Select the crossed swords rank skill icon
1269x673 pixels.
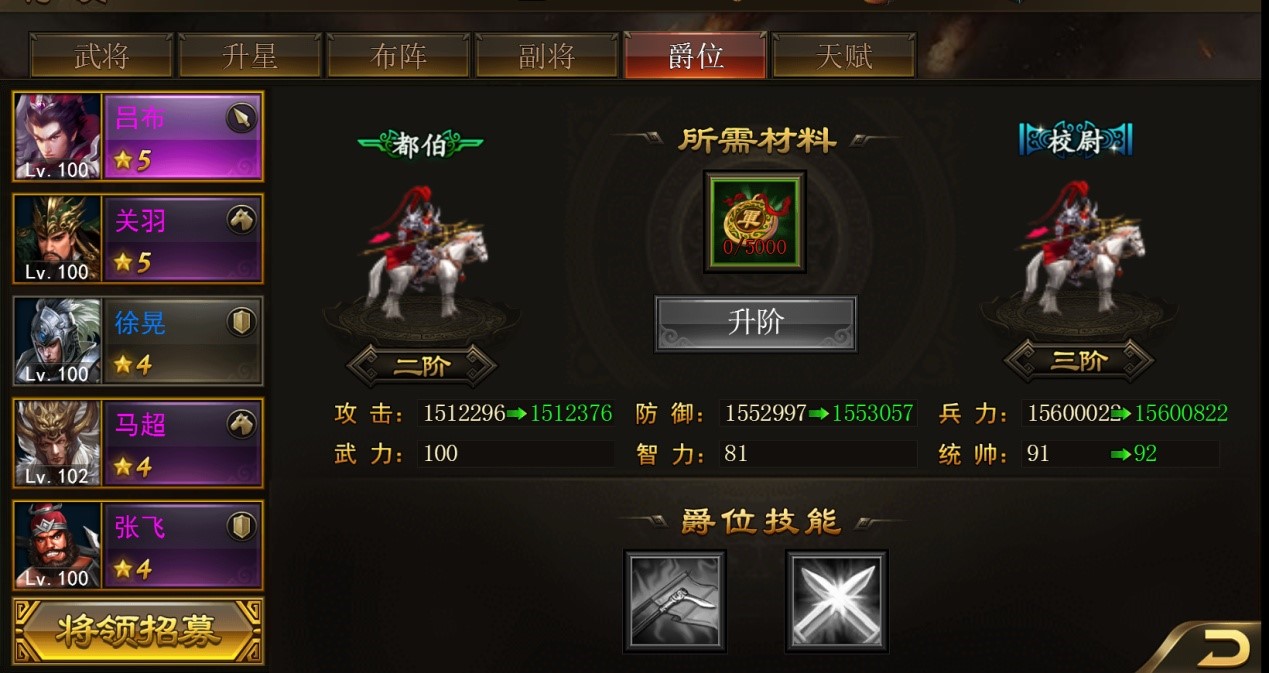836,600
